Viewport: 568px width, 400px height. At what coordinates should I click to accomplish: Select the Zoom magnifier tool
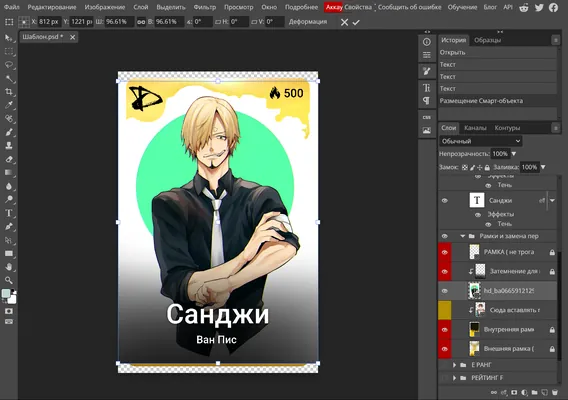(9, 280)
